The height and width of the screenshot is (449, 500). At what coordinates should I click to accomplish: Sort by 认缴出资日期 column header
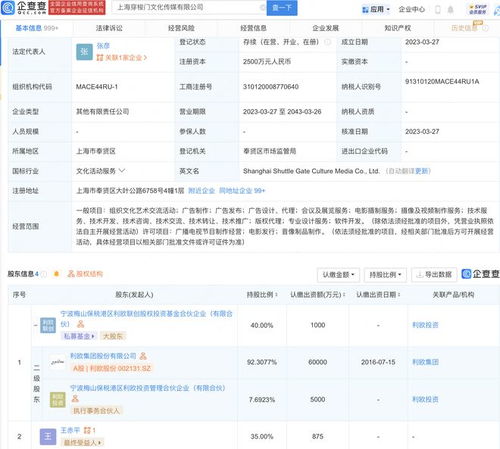click(378, 295)
